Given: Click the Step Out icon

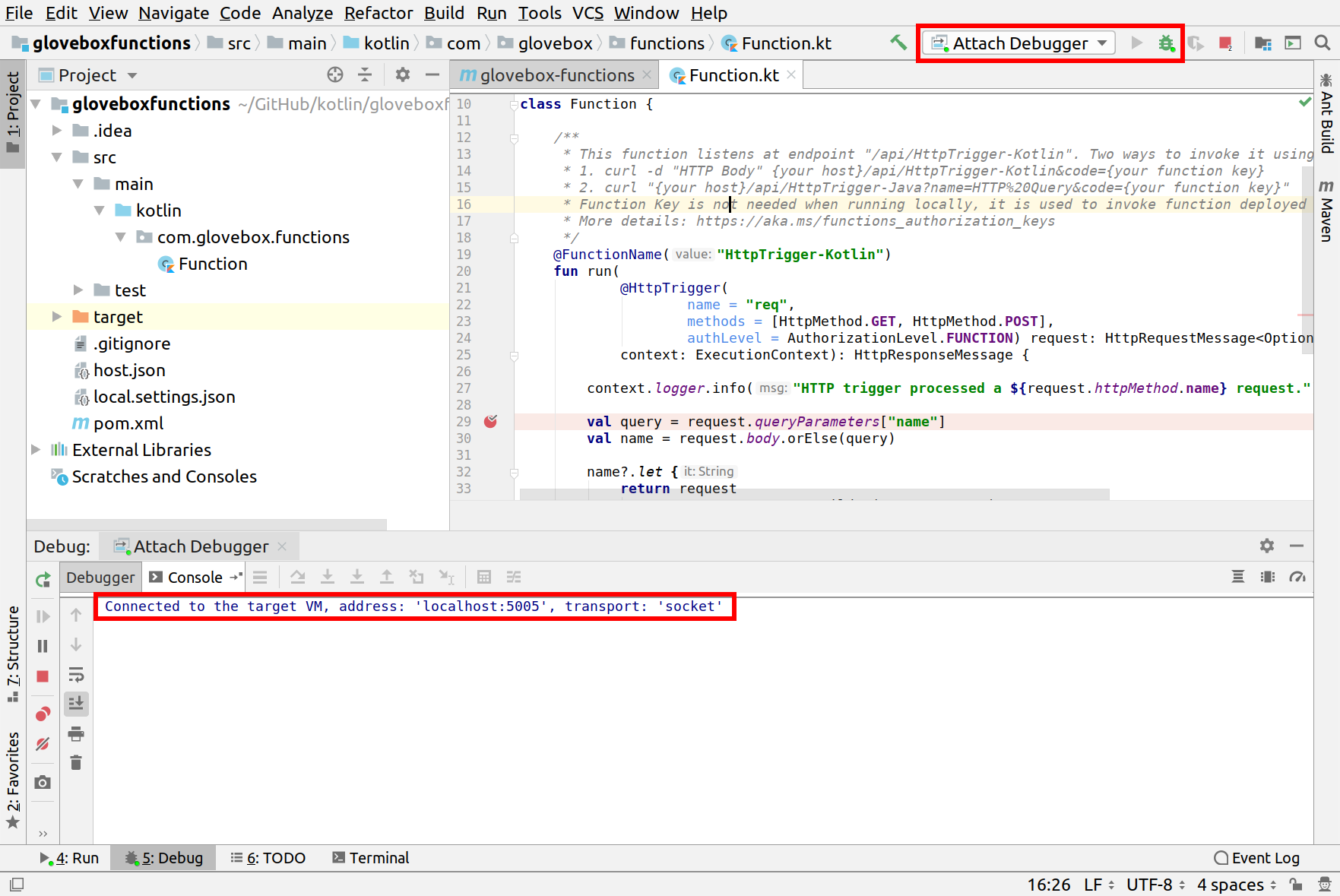Looking at the screenshot, I should click(x=387, y=577).
